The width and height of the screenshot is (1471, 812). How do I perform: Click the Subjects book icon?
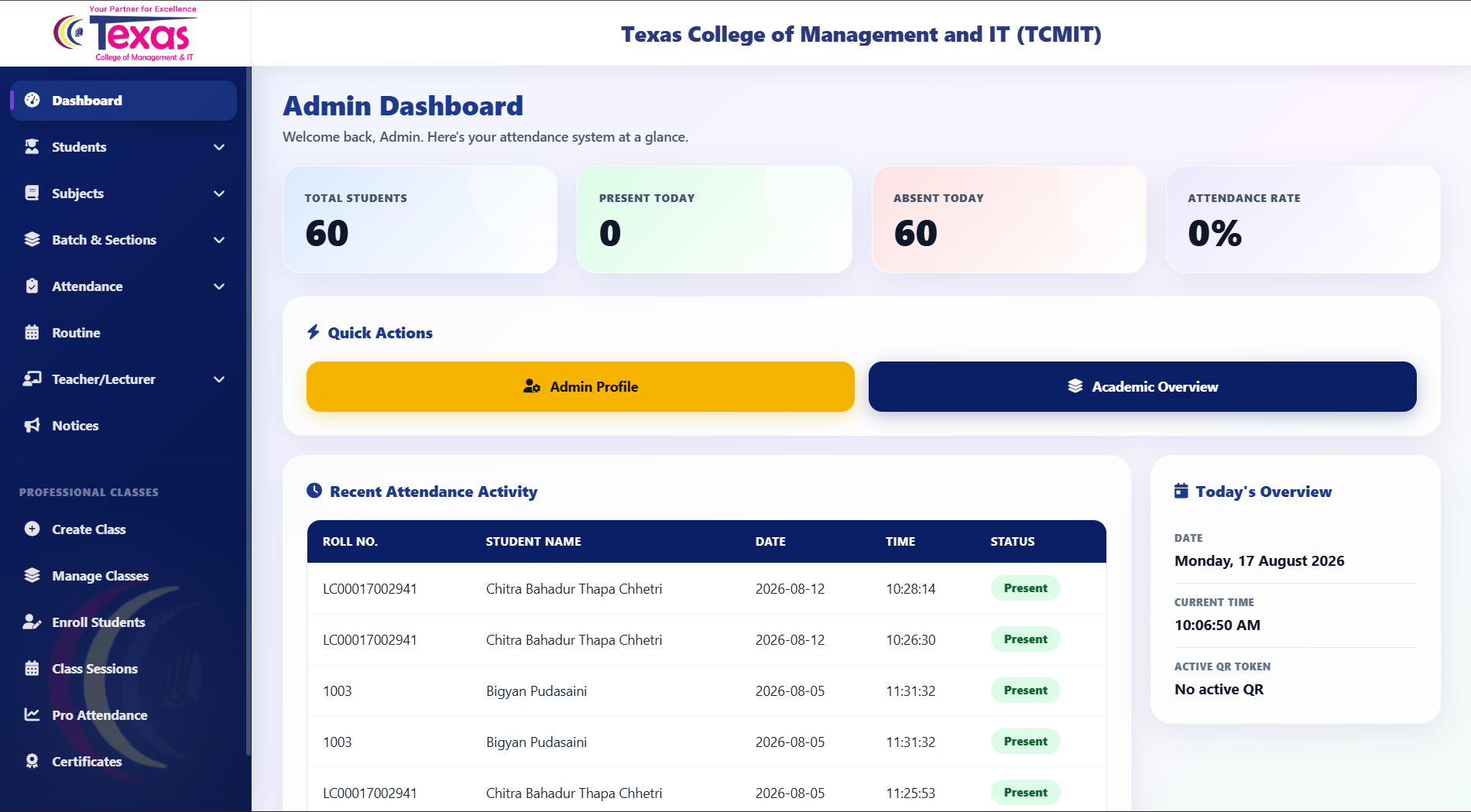32,193
